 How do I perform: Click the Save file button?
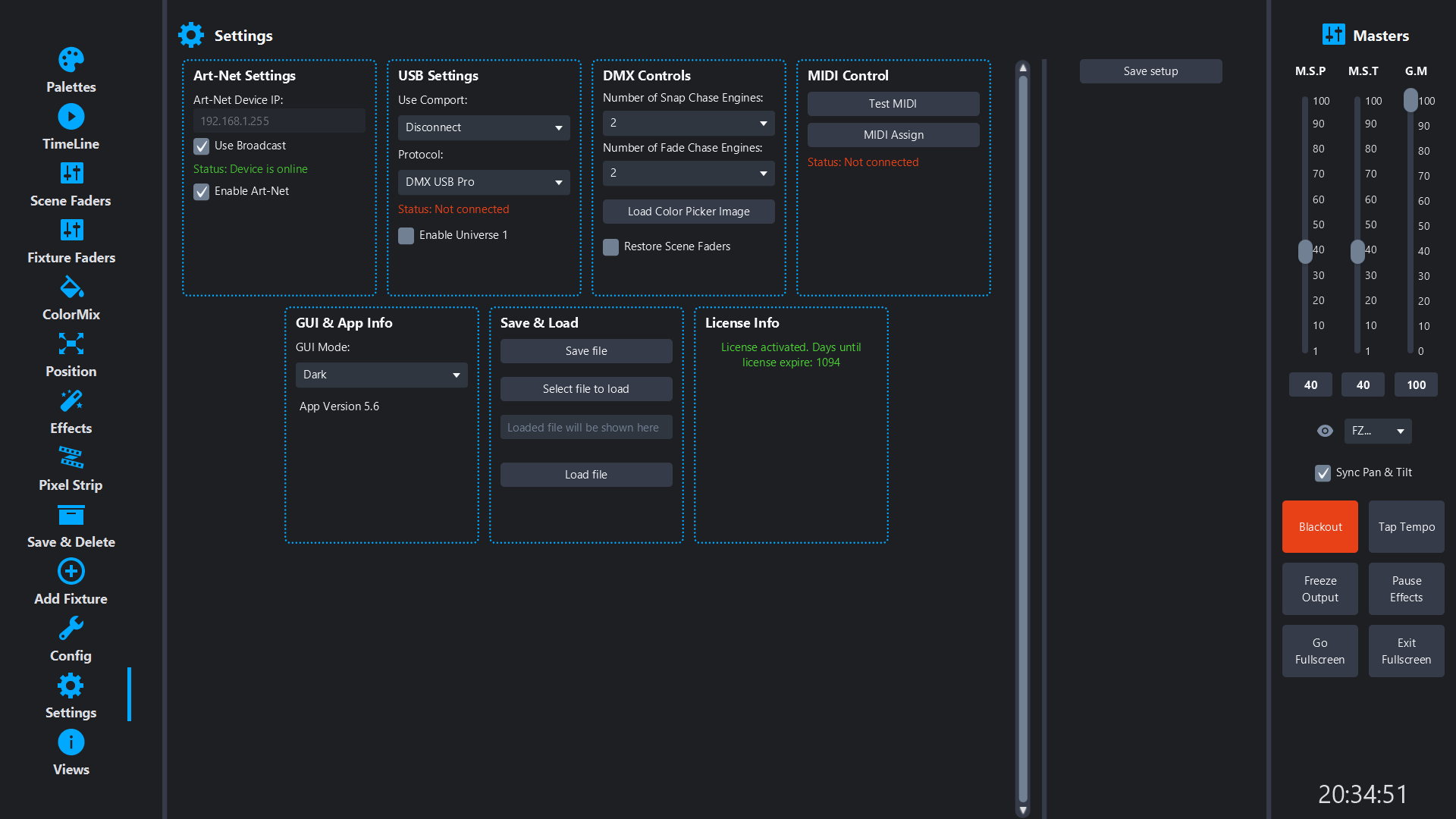pos(586,351)
